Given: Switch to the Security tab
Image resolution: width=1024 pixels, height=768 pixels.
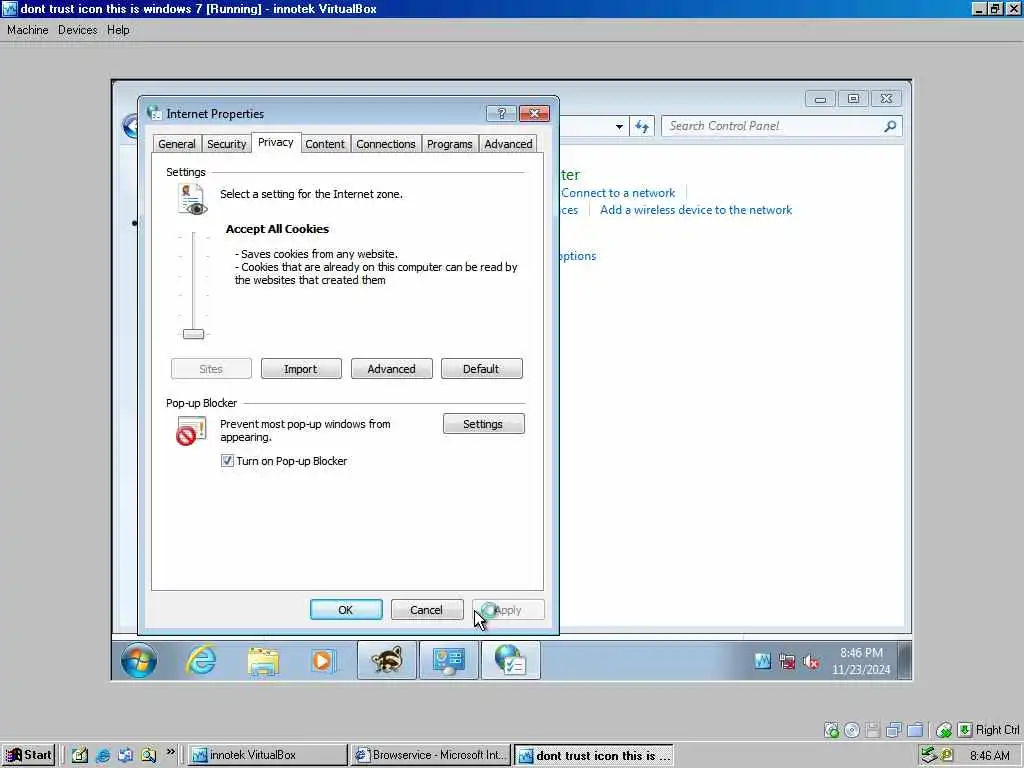Looking at the screenshot, I should point(227,144).
